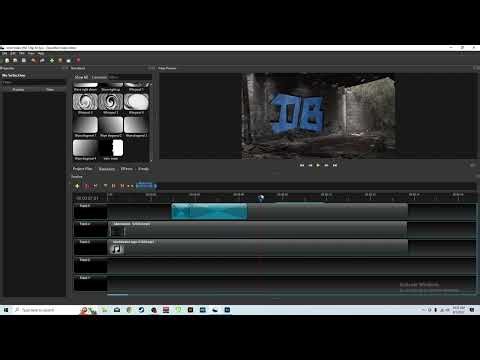
Task: Select the razor tool on the timeline toolbar
Action: (x=95, y=186)
